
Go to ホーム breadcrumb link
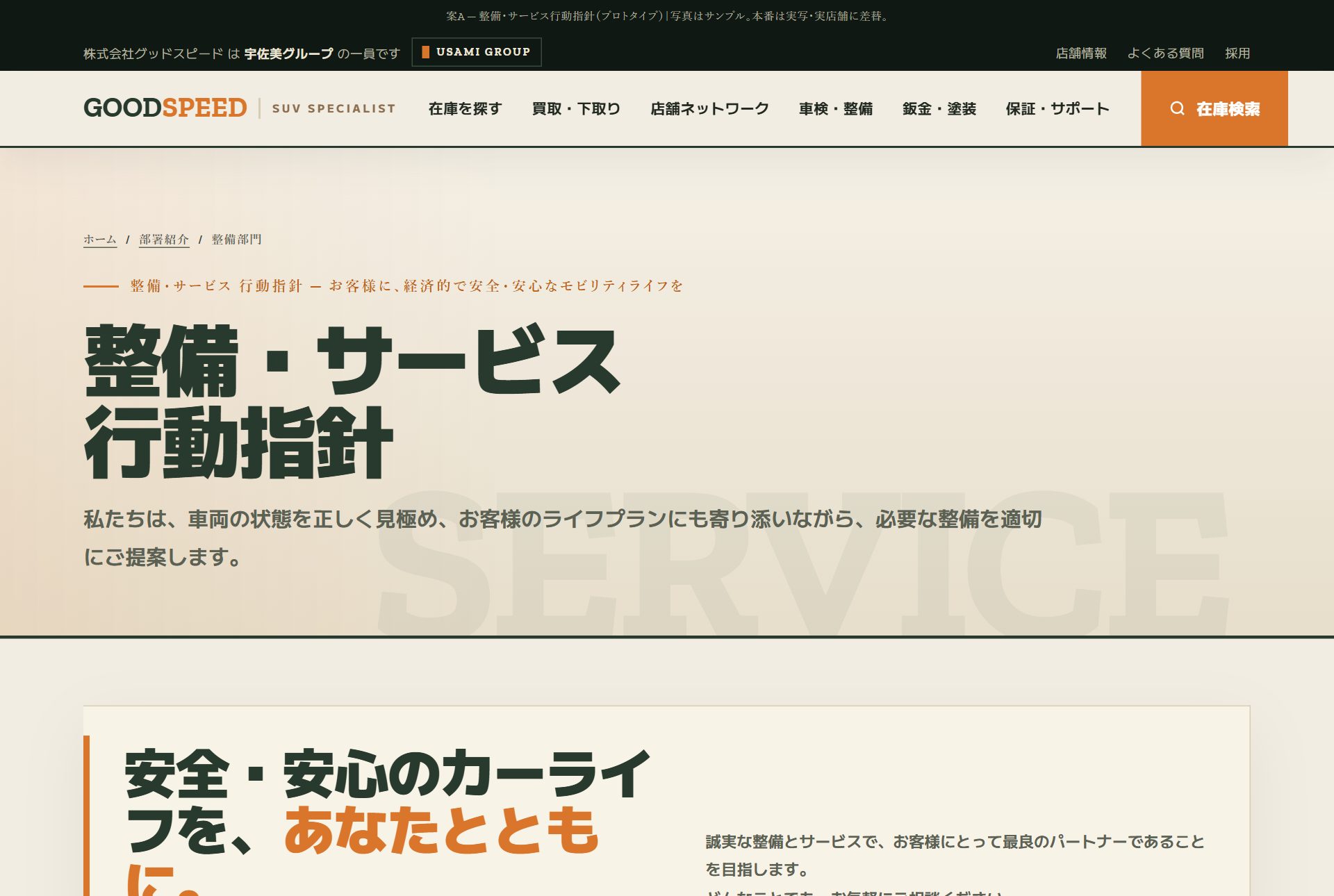[100, 240]
